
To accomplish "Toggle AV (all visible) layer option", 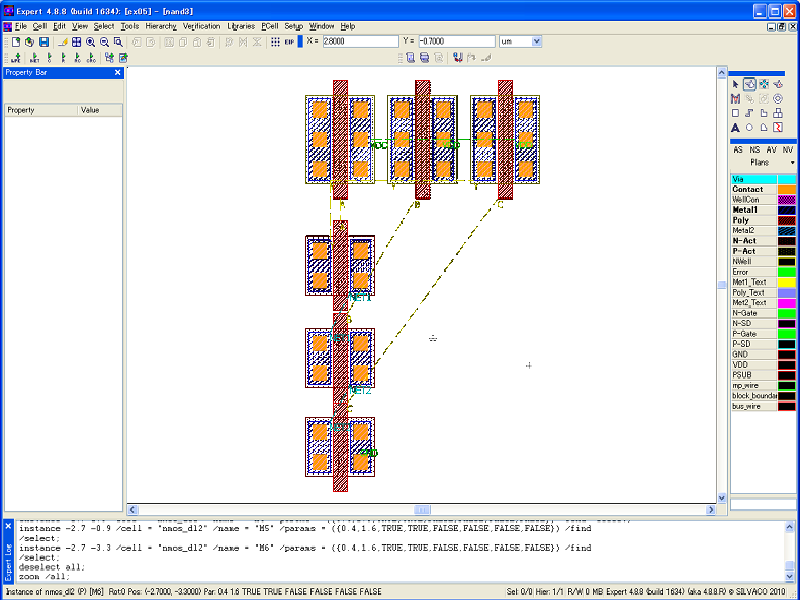I will [771, 149].
